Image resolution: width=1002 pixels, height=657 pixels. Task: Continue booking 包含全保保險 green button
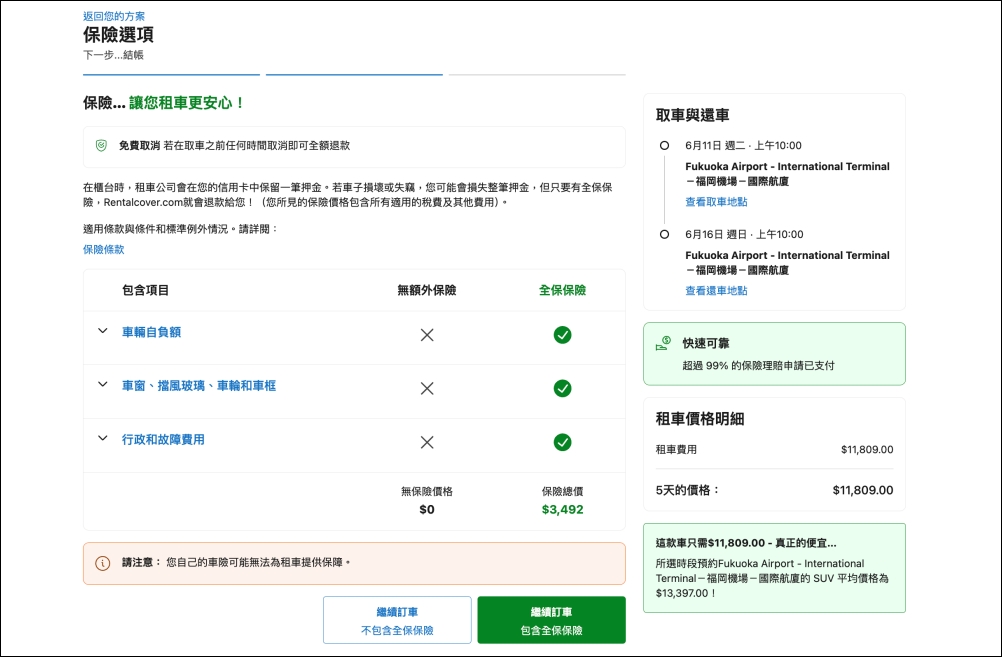(x=551, y=620)
